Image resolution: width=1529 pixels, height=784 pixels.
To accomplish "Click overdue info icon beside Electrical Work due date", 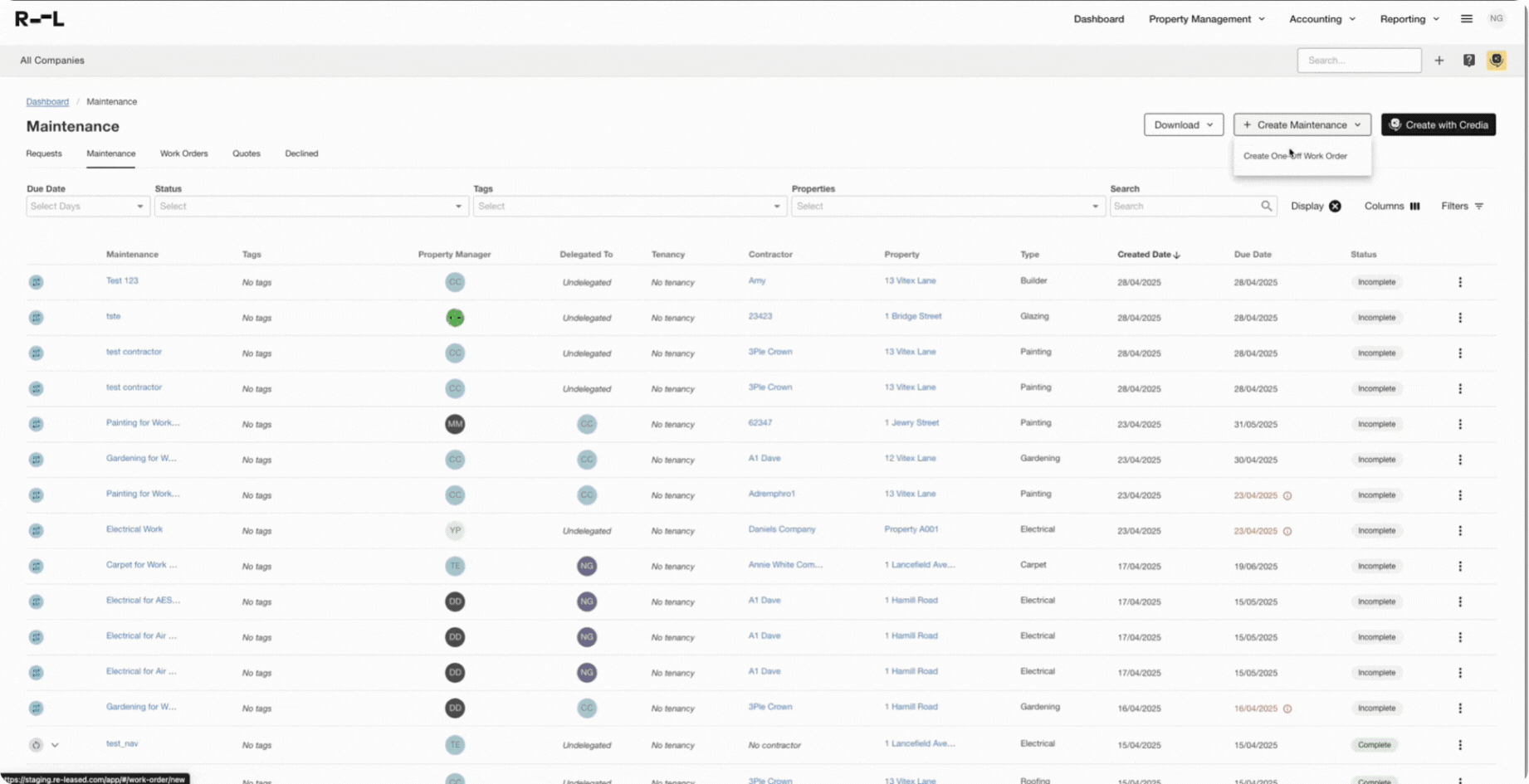I will click(1287, 531).
